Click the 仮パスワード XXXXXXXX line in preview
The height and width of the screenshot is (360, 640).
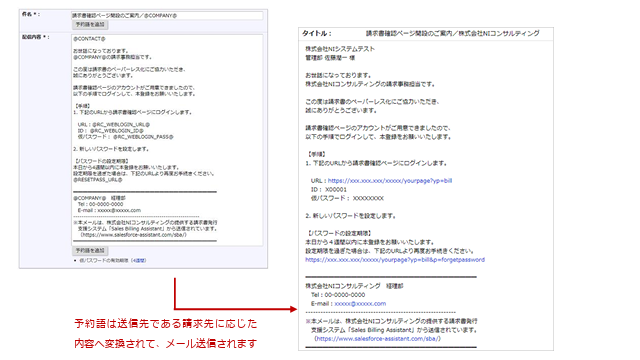pyautogui.click(x=347, y=198)
